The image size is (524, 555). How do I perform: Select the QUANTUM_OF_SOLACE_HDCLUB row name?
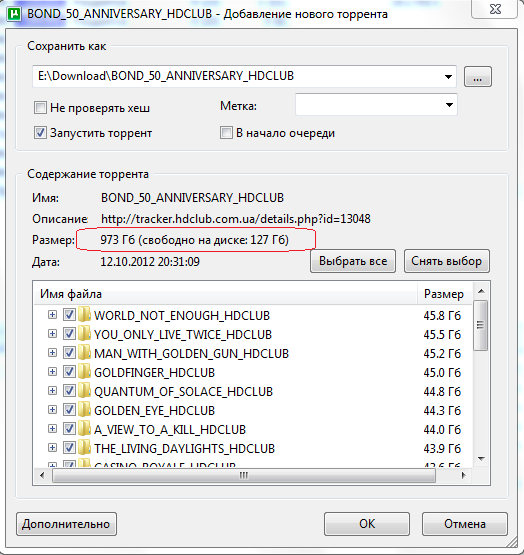183,391
